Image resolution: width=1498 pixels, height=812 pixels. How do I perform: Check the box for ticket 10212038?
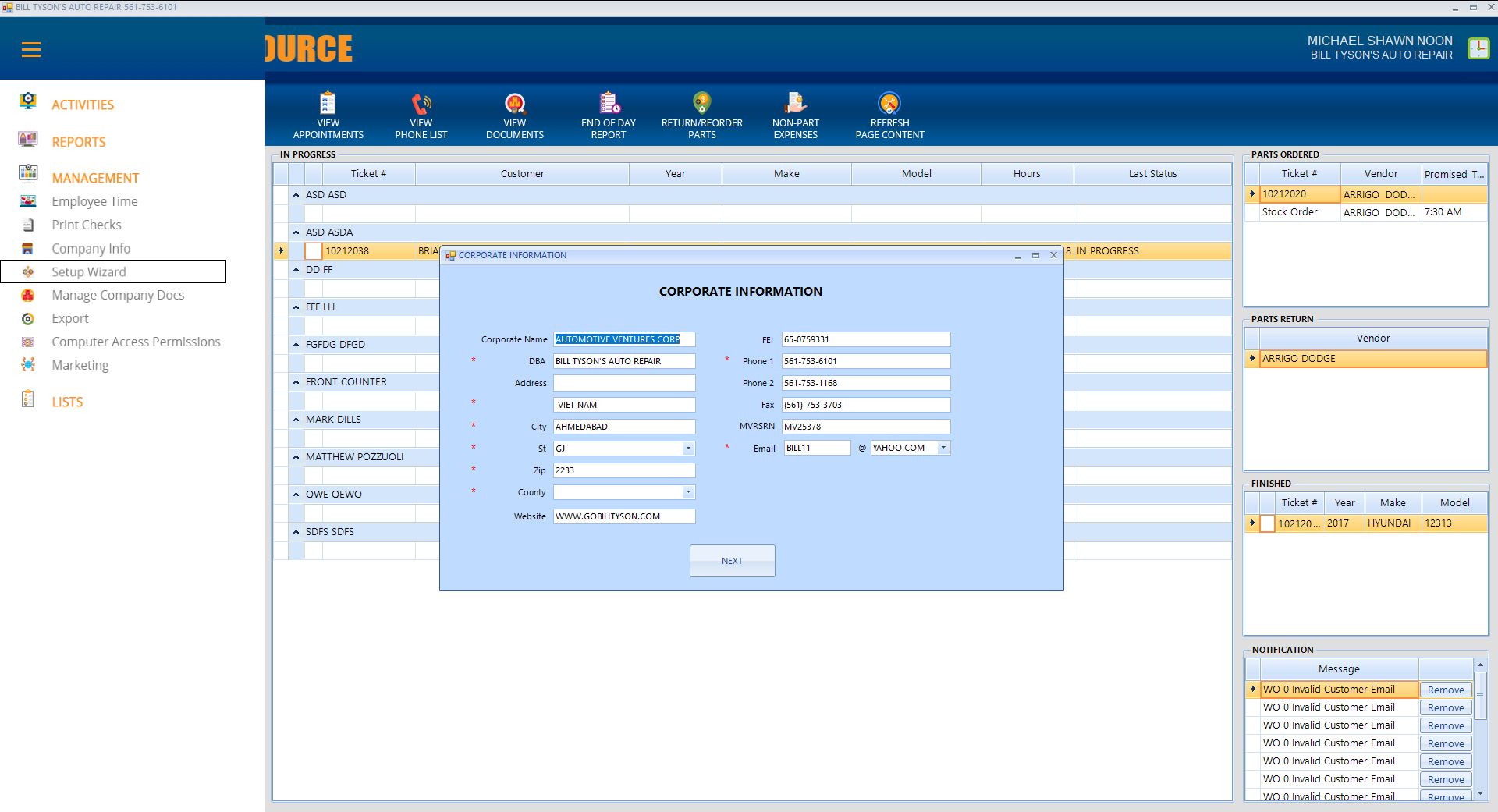pos(313,251)
